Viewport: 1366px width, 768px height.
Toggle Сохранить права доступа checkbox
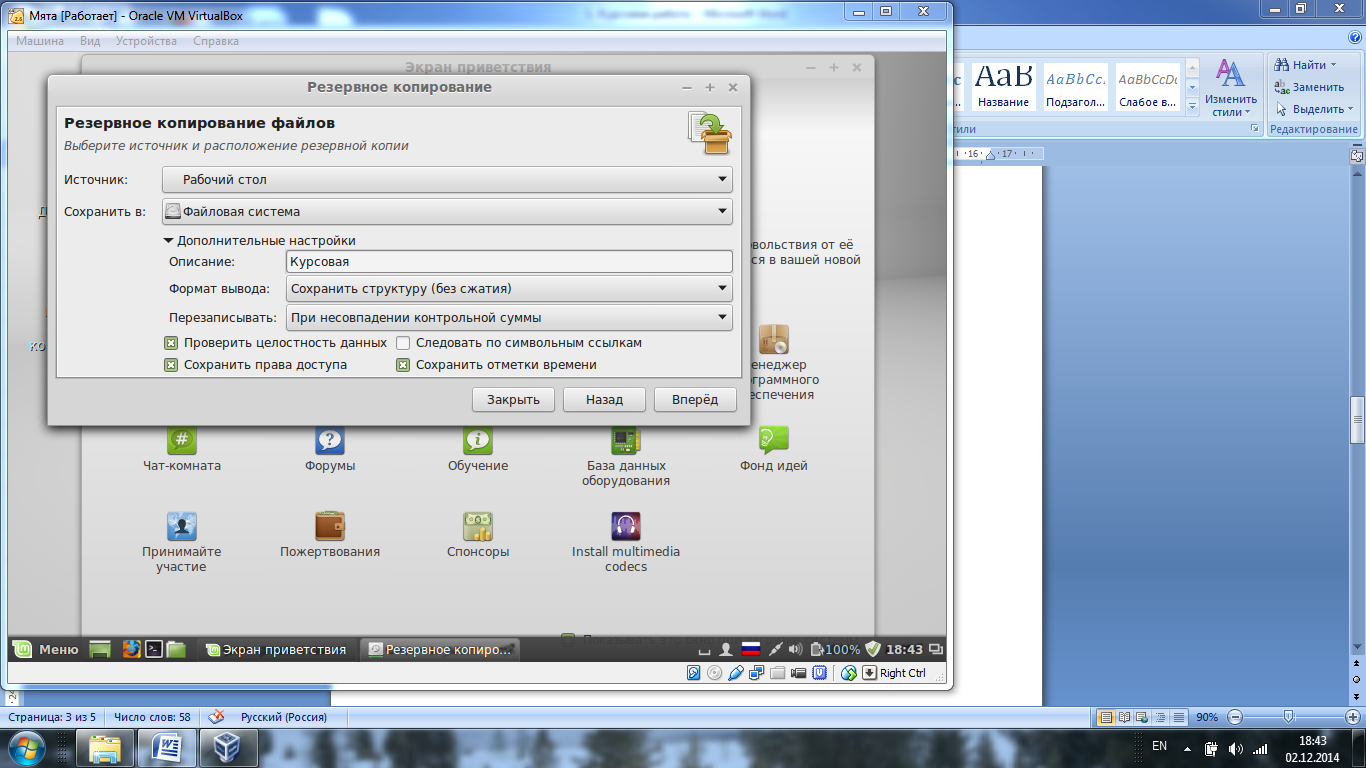171,365
